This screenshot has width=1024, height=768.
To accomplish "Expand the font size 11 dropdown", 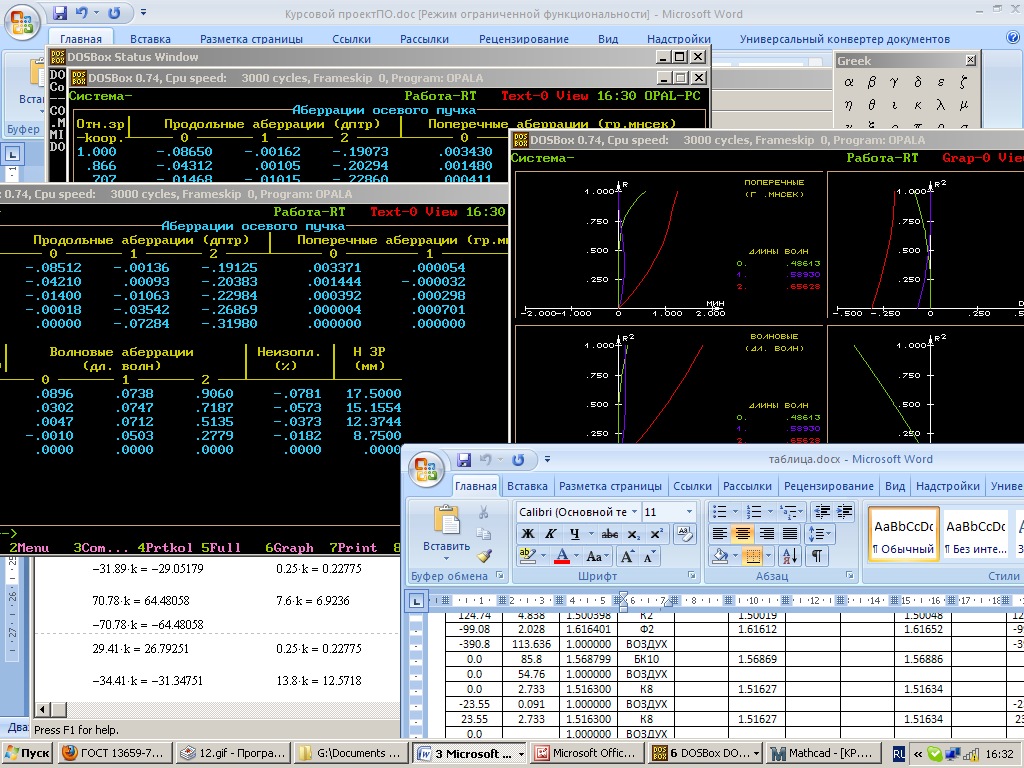I will [x=689, y=512].
